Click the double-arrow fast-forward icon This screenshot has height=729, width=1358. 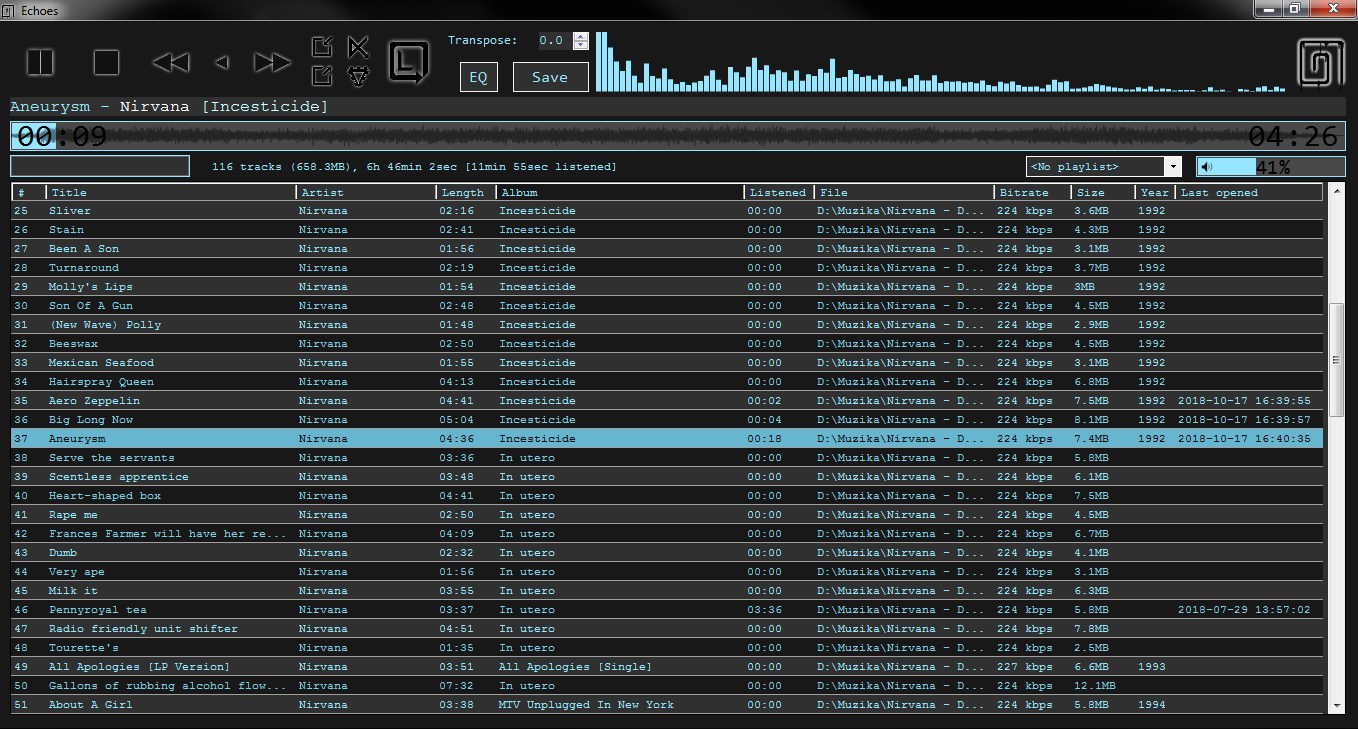click(x=272, y=63)
